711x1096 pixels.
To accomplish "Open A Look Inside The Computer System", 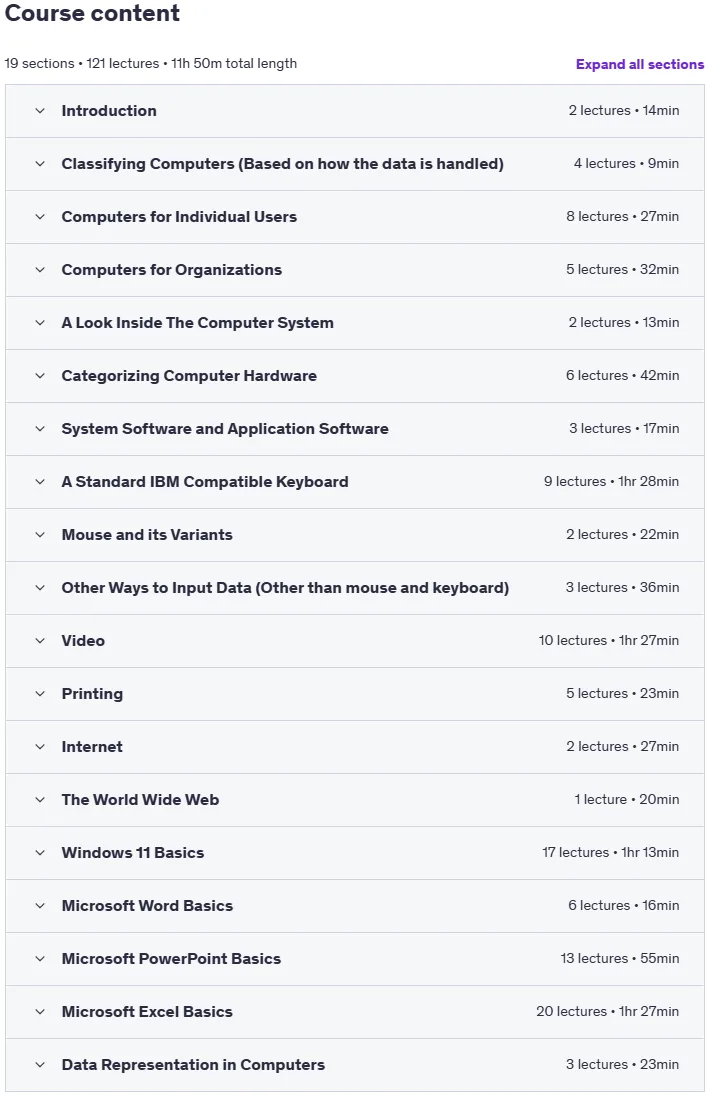I will click(x=197, y=323).
